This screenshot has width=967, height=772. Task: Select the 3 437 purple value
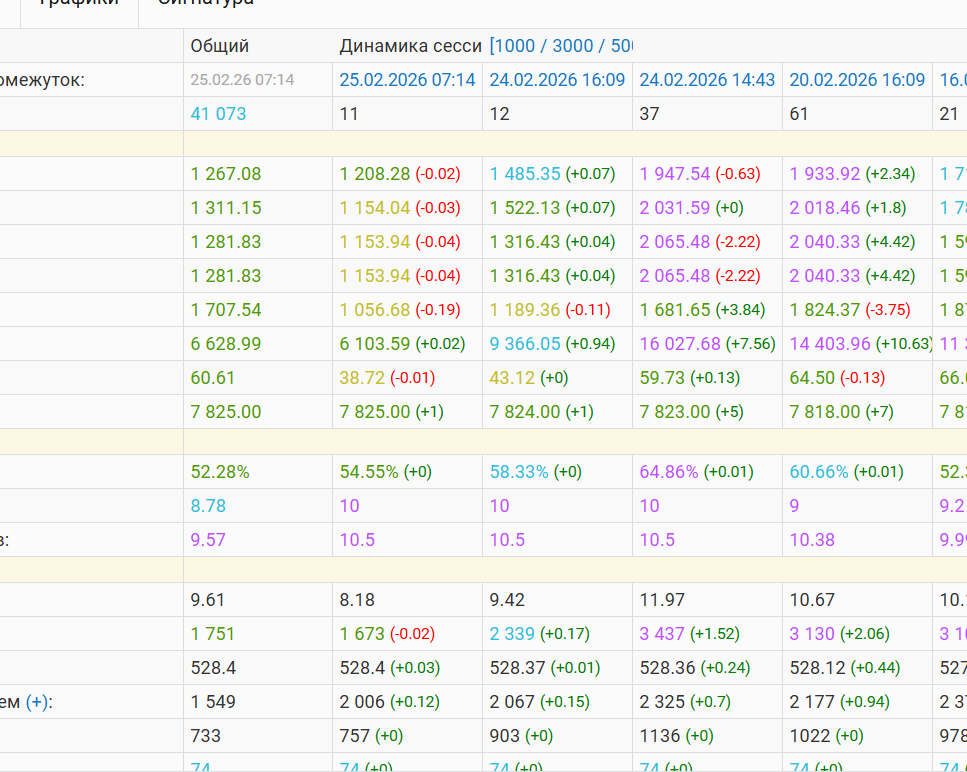click(662, 634)
